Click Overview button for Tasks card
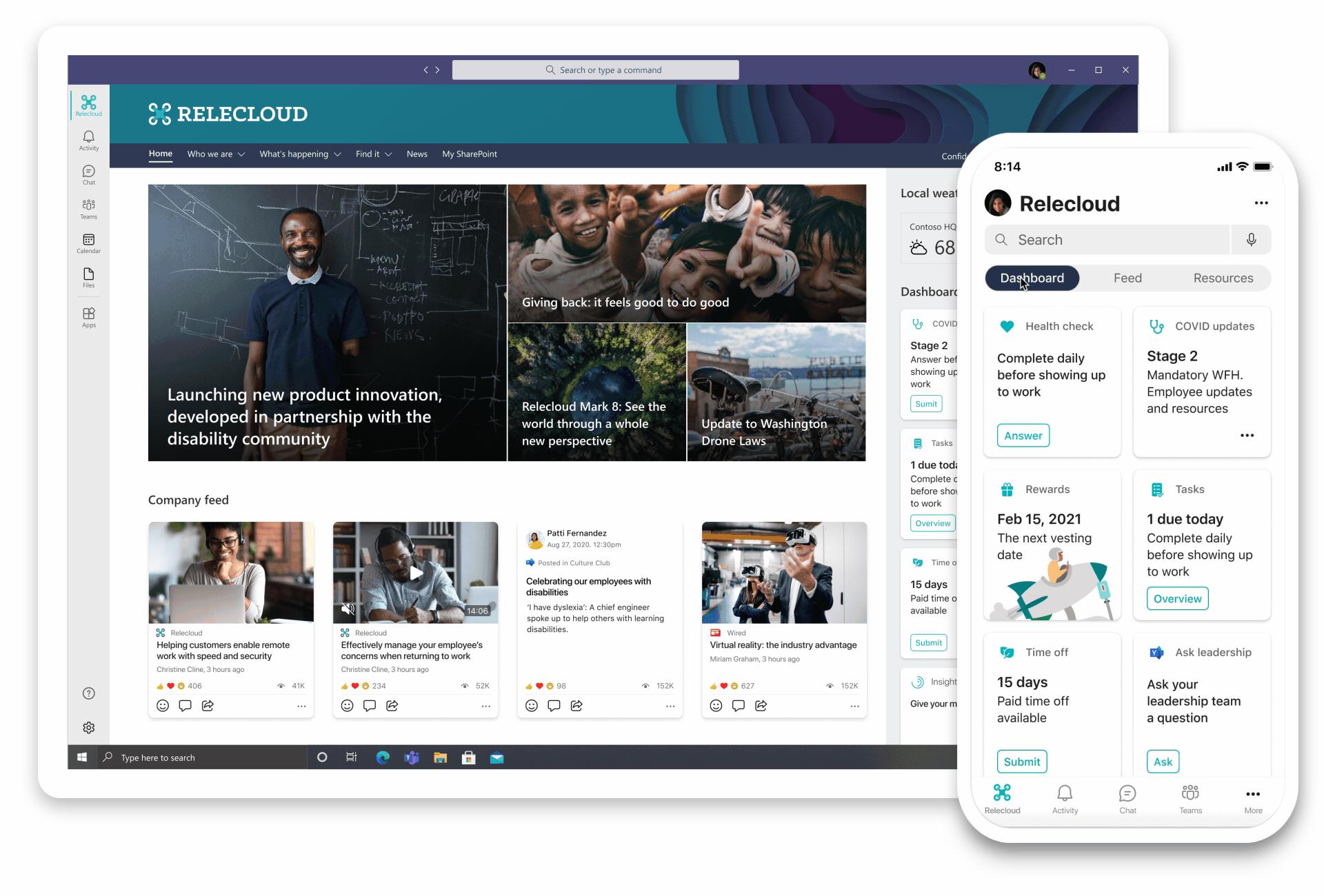Viewport: 1324px width, 896px height. (x=1176, y=598)
